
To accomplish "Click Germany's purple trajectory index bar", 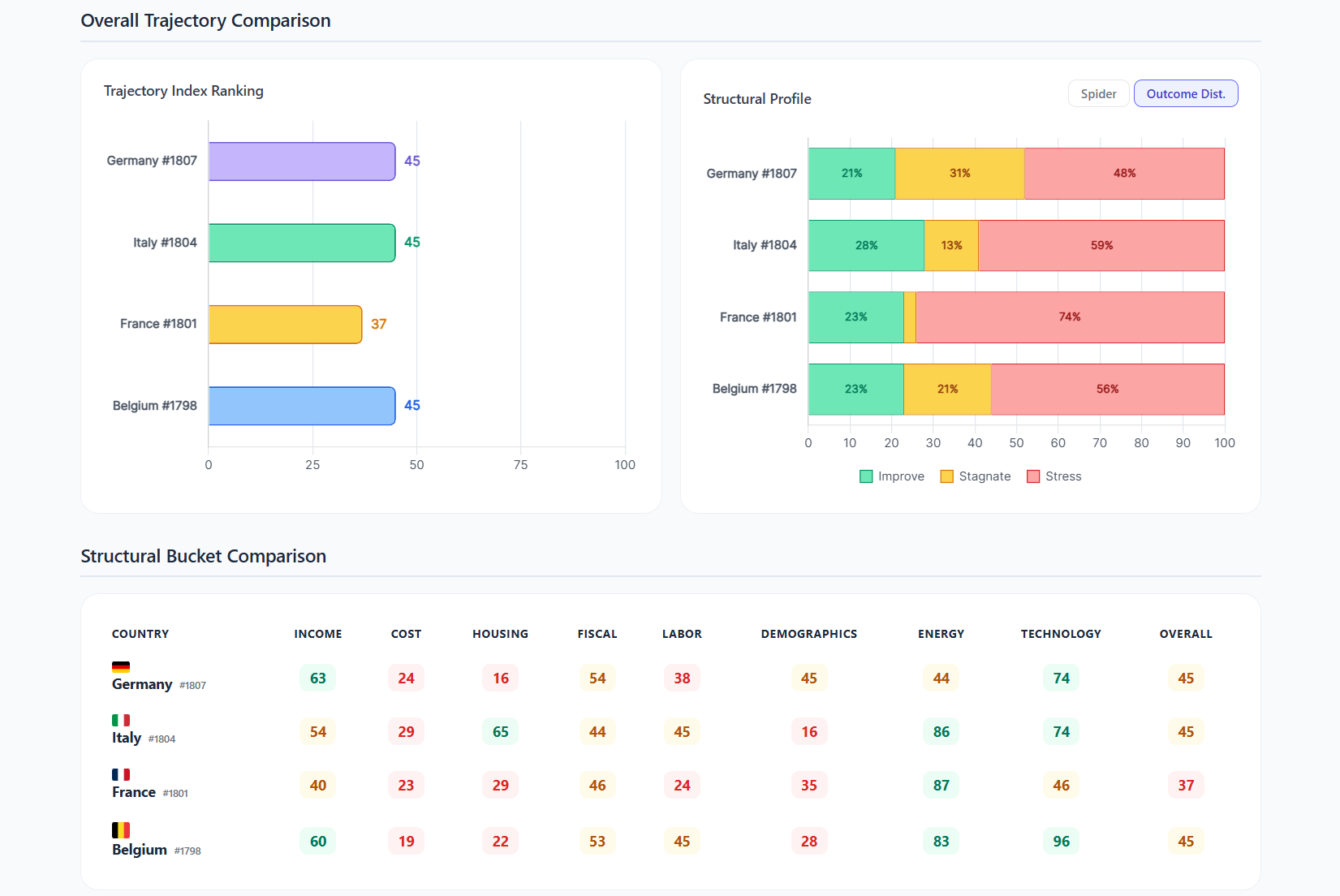I will (x=302, y=162).
